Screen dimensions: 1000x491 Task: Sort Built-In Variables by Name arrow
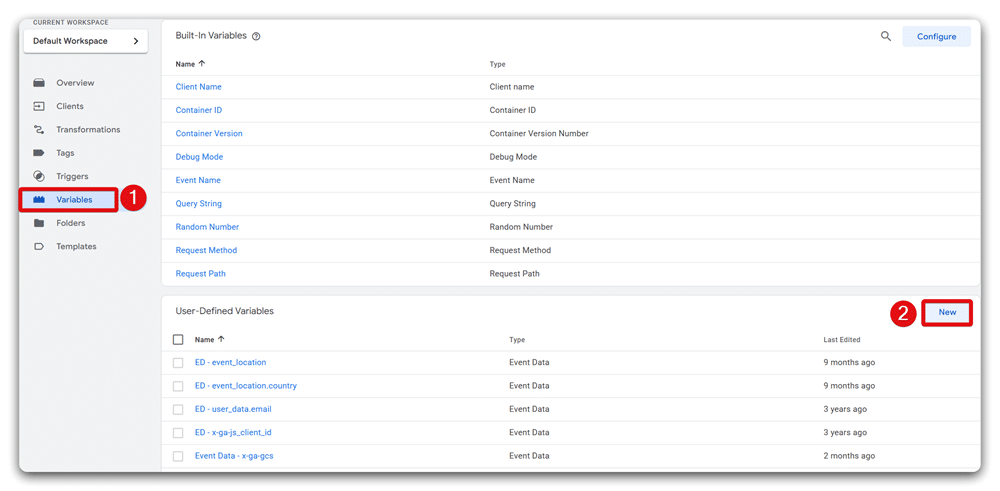(202, 64)
